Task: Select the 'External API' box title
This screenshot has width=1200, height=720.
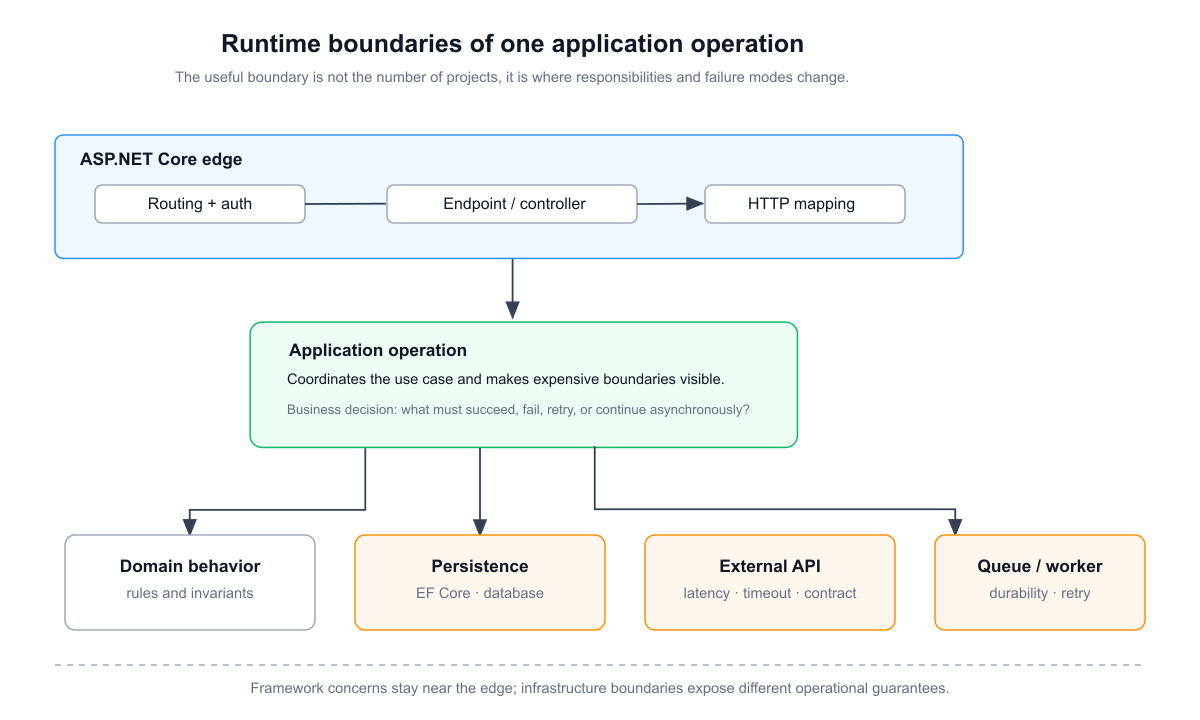Action: [770, 567]
